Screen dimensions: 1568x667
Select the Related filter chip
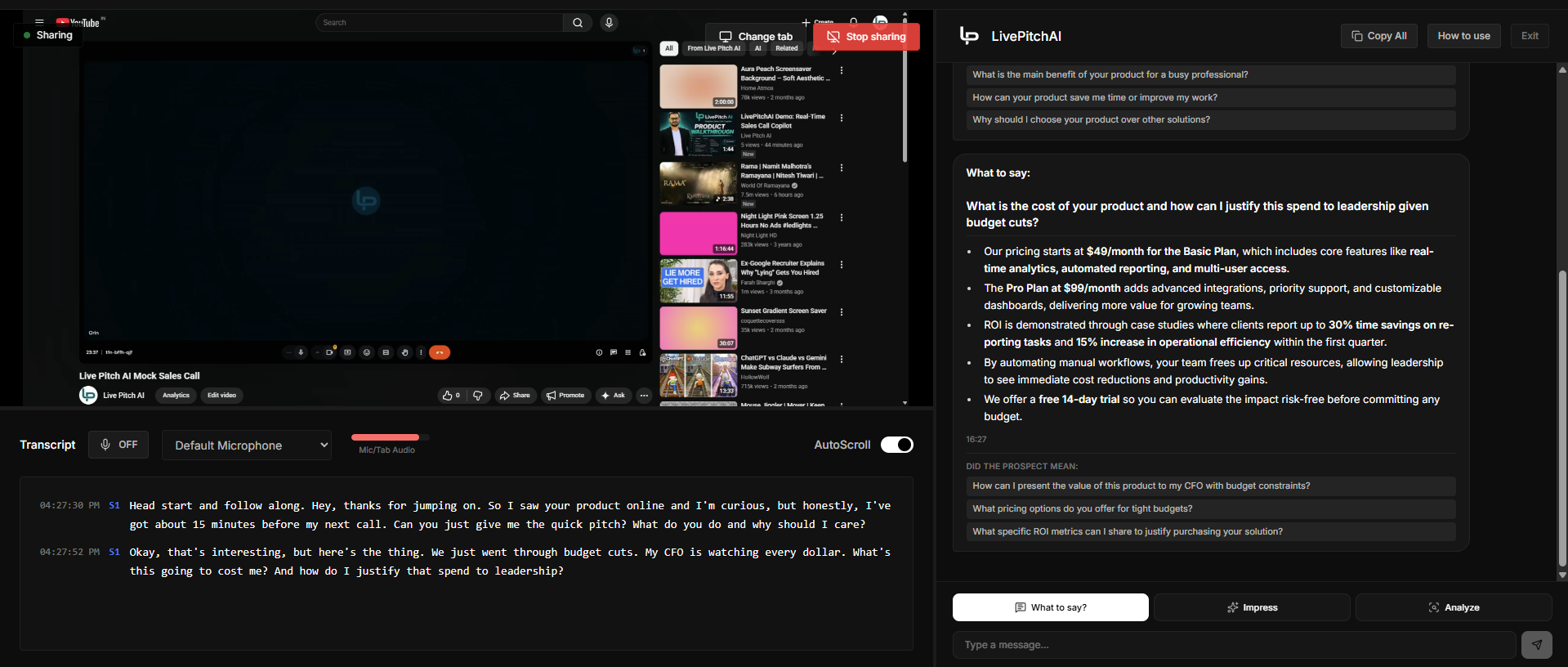click(x=787, y=48)
